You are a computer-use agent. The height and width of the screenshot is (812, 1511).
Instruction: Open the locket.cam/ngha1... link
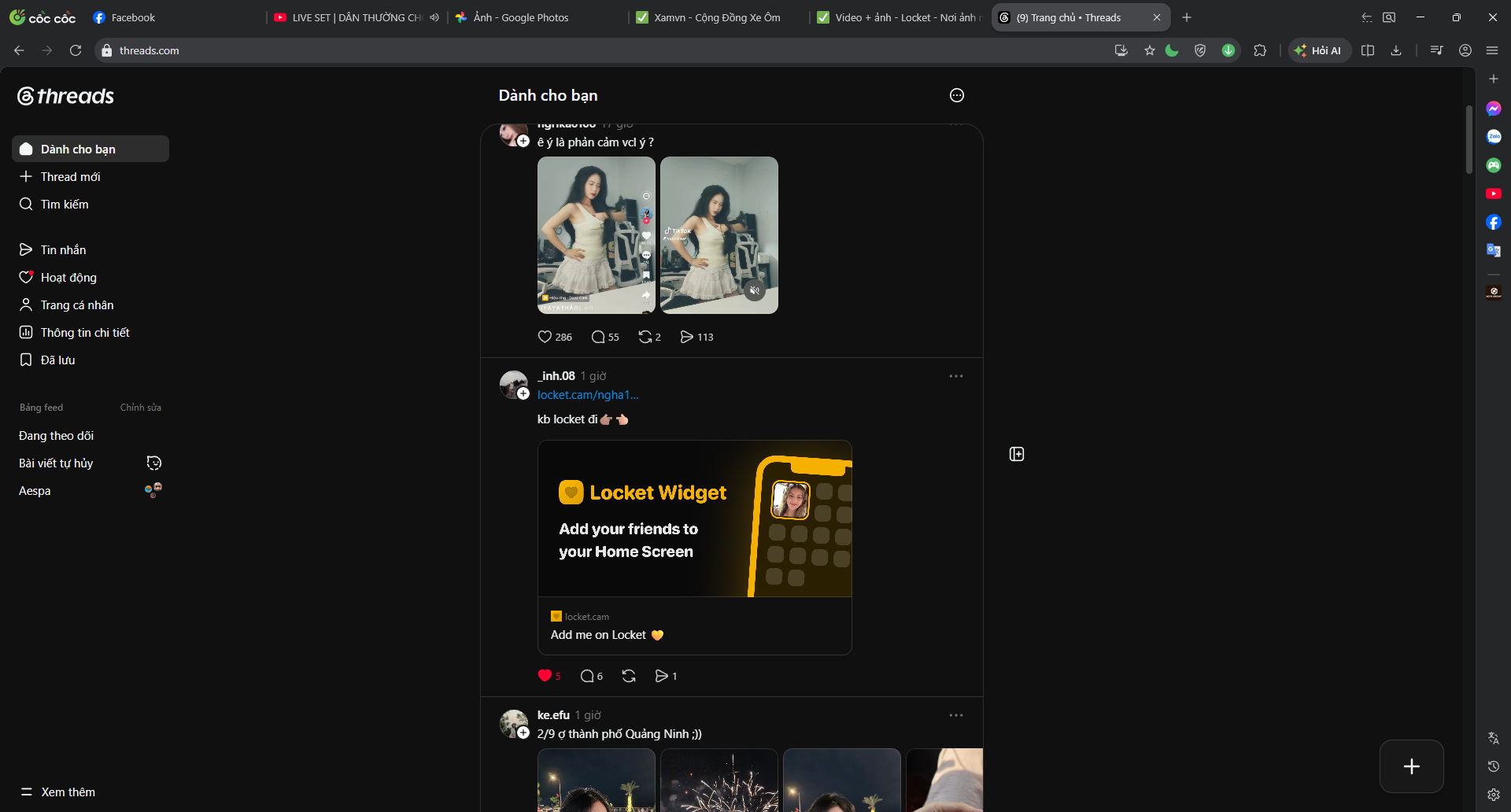pos(588,395)
